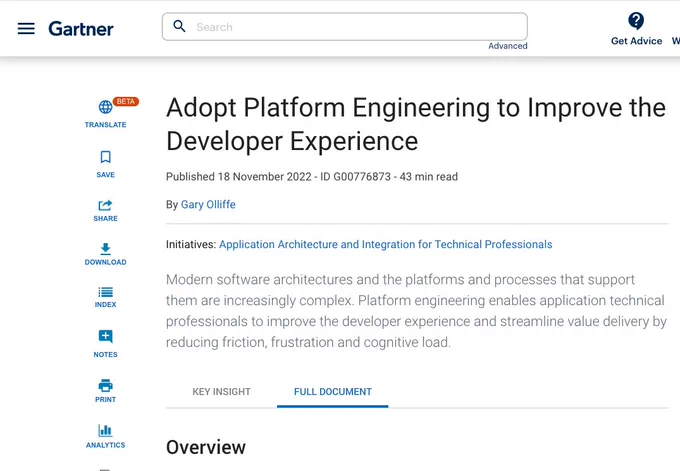Open author Gary Olliffe's profile link

(208, 204)
